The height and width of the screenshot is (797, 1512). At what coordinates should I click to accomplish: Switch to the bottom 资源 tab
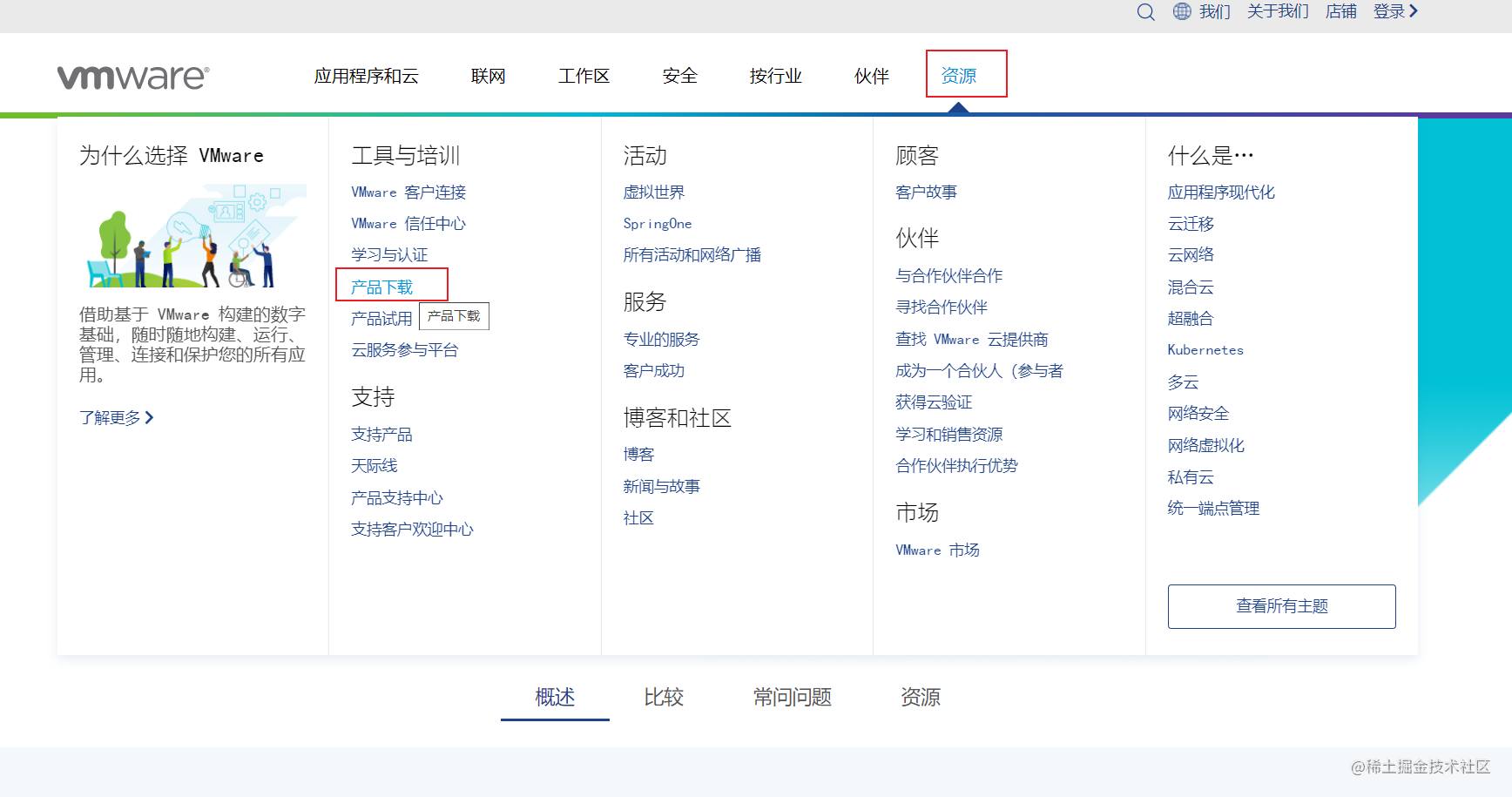921,698
